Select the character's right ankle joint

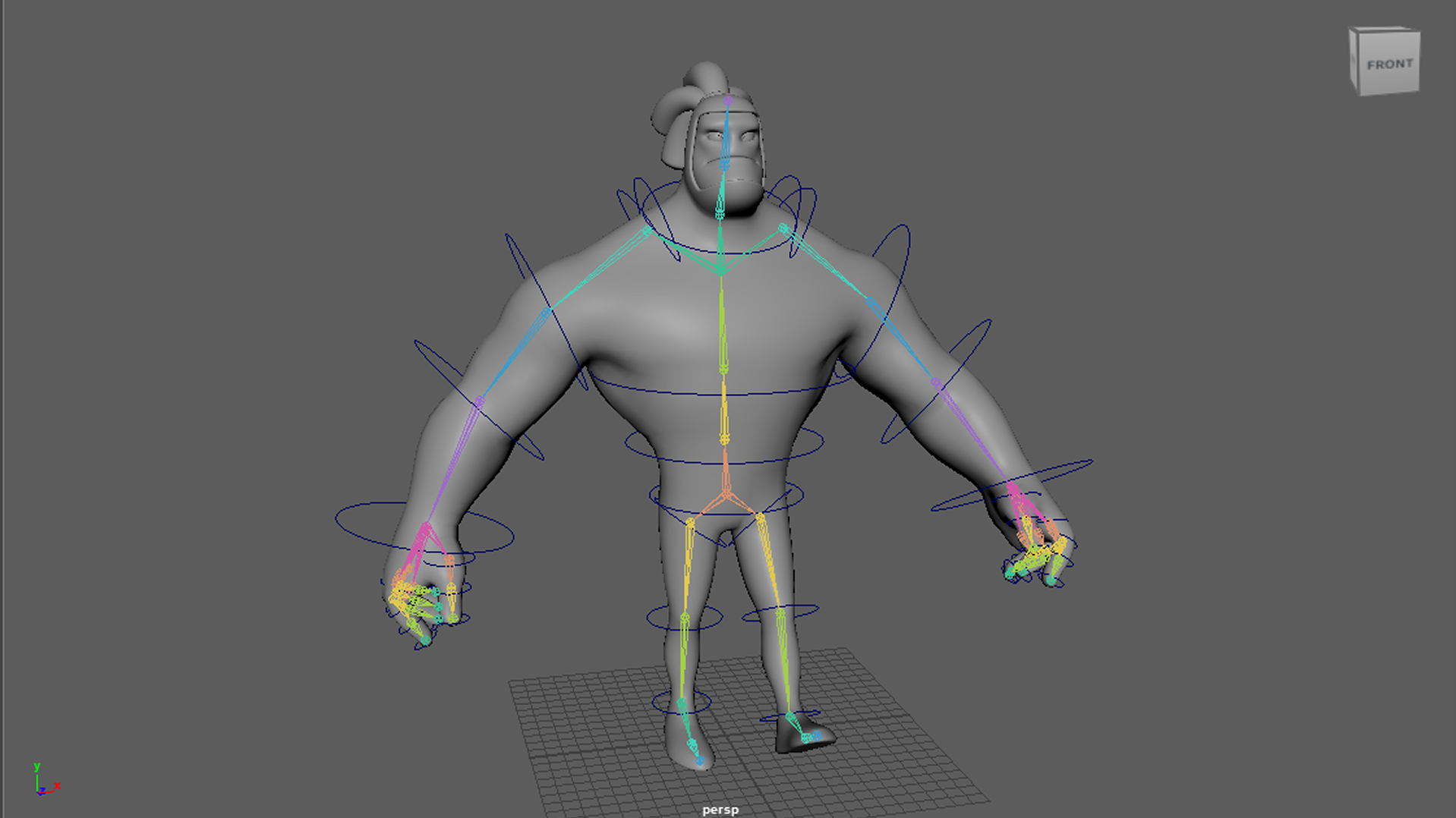(682, 705)
